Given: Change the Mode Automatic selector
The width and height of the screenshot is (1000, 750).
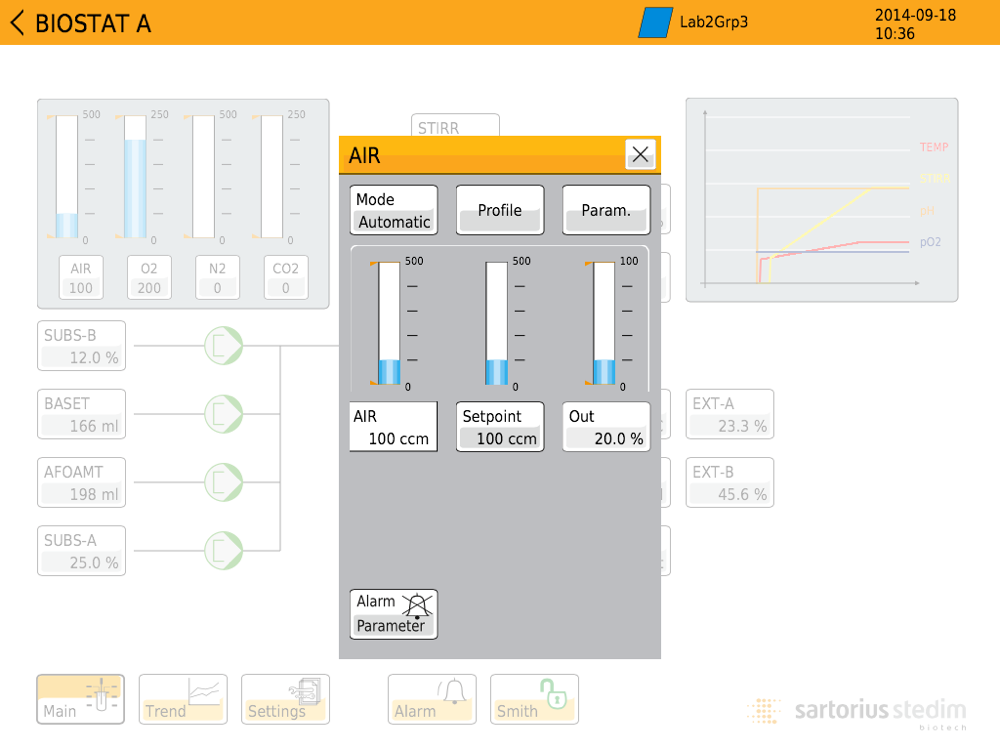Looking at the screenshot, I should pyautogui.click(x=393, y=210).
